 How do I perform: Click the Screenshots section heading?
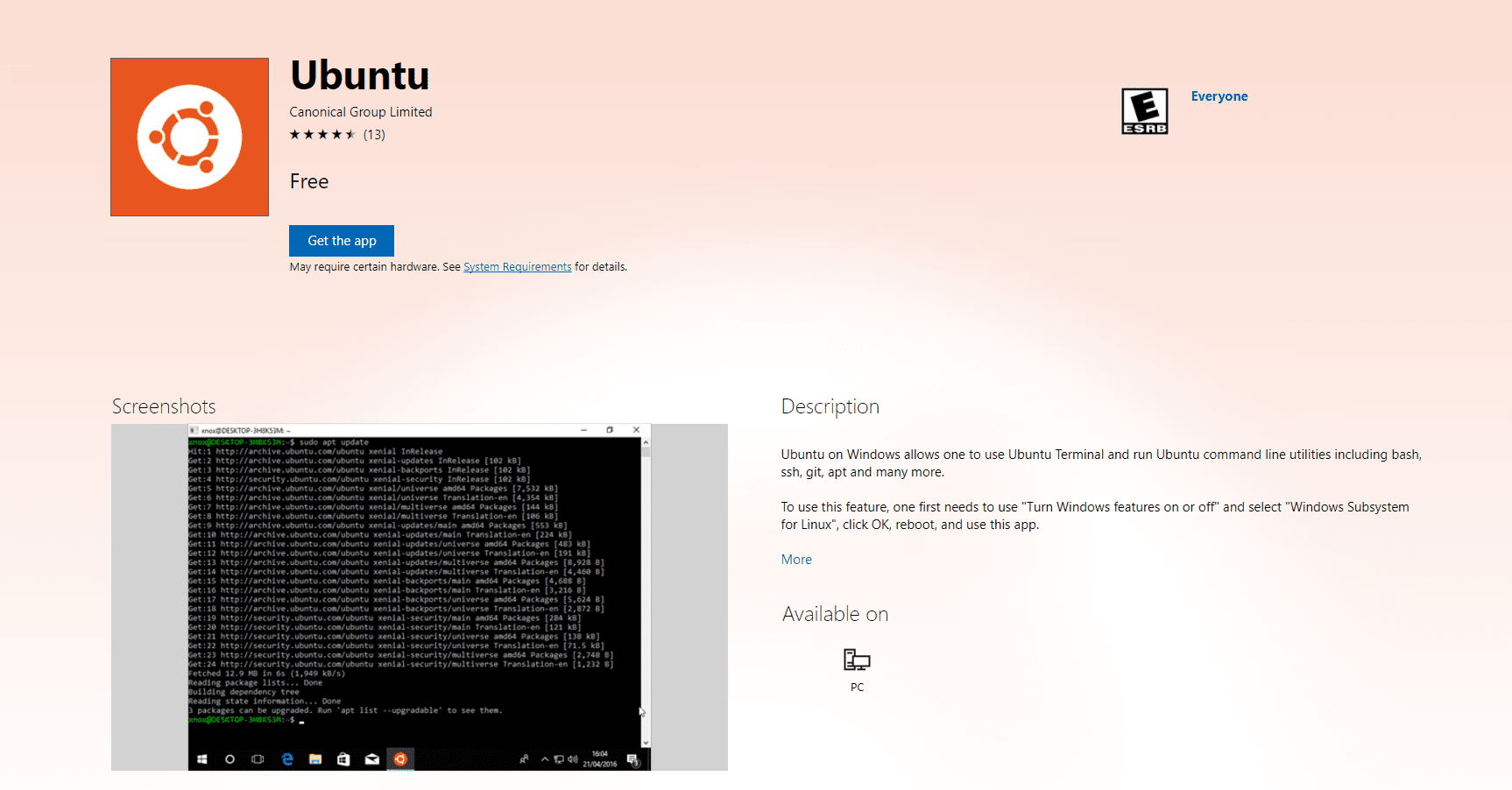point(164,406)
